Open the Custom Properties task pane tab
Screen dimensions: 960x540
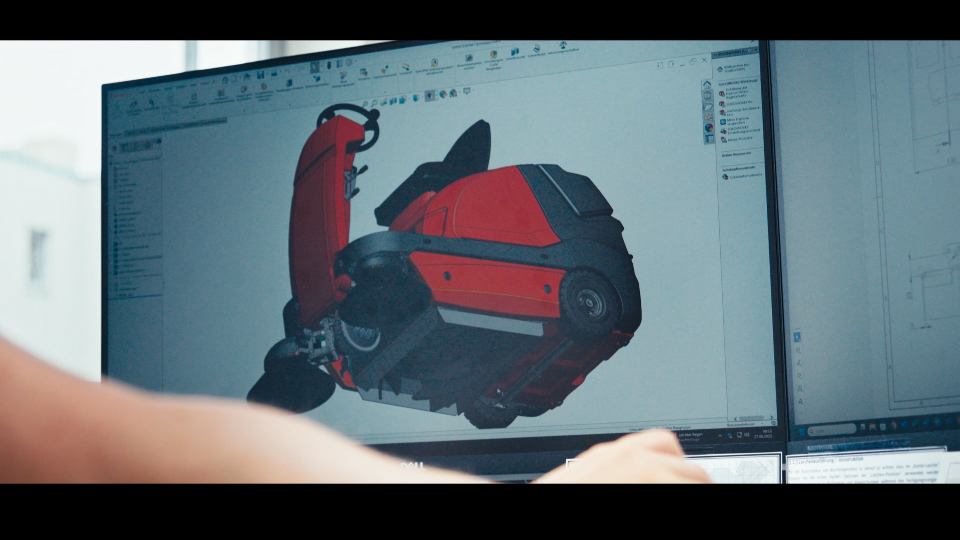pos(709,139)
